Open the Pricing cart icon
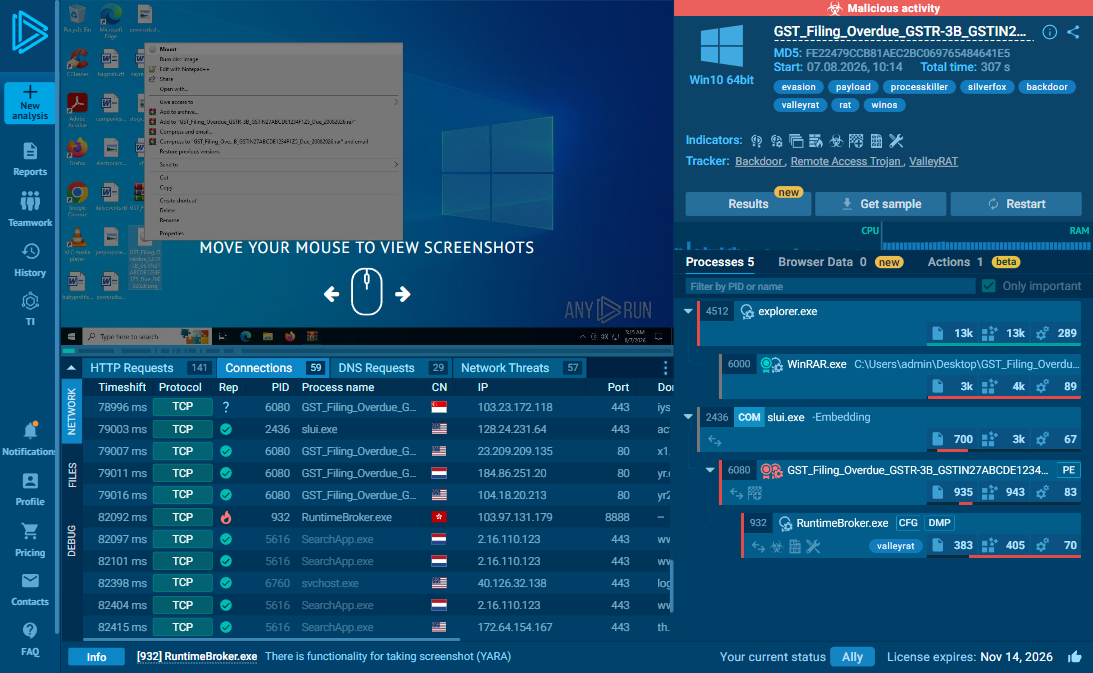The width and height of the screenshot is (1093, 673). coord(29,540)
